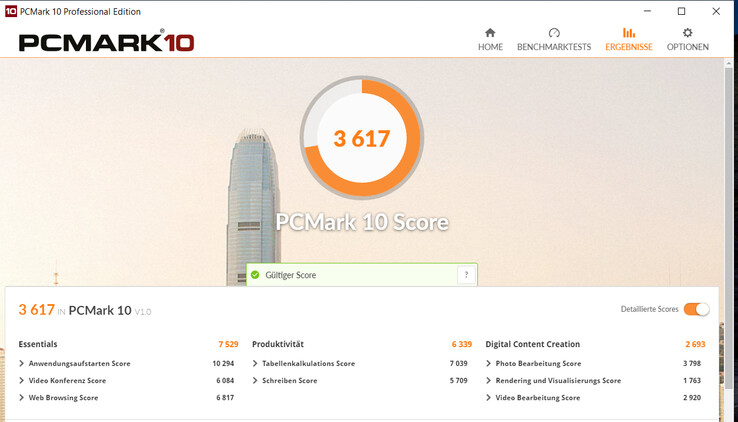The height and width of the screenshot is (422, 738).
Task: Click the circular 3 617 score gauge
Action: [x=362, y=138]
